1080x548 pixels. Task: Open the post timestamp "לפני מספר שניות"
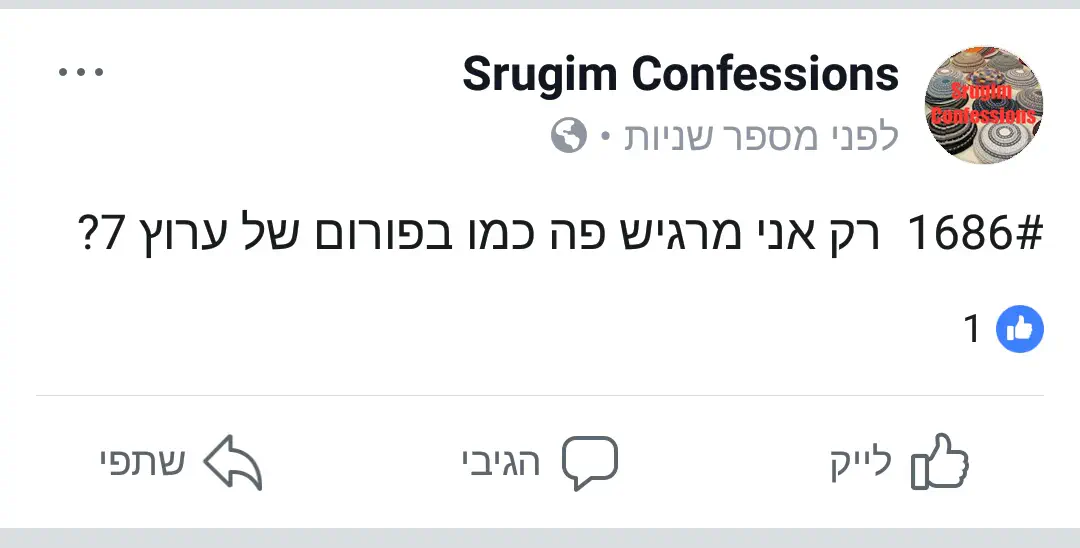point(761,136)
